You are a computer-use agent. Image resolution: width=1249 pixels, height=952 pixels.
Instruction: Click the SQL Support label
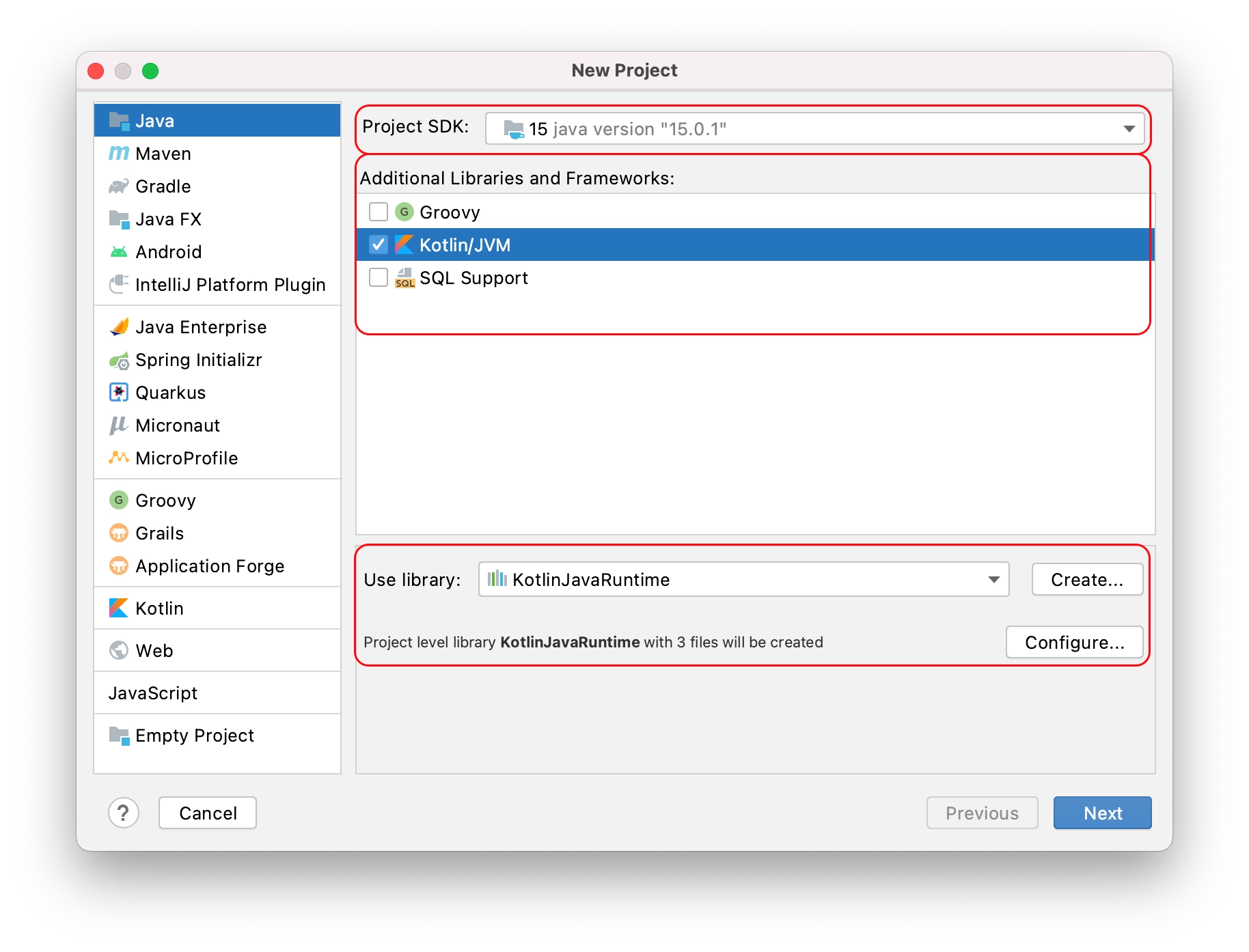point(473,278)
